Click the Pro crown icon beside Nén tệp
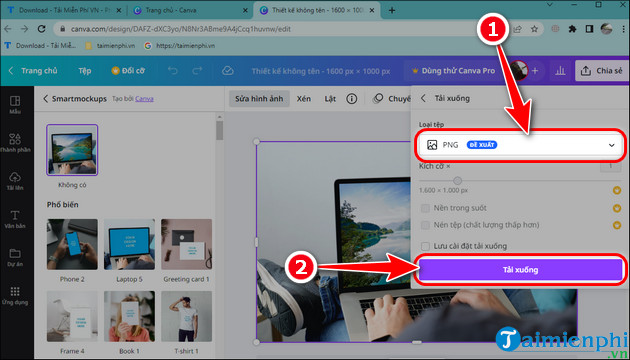The width and height of the screenshot is (630, 360). (x=617, y=225)
